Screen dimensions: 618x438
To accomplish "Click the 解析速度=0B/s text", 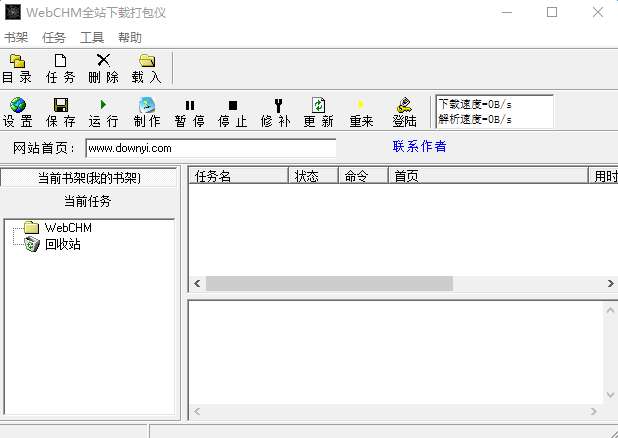I will [x=475, y=119].
